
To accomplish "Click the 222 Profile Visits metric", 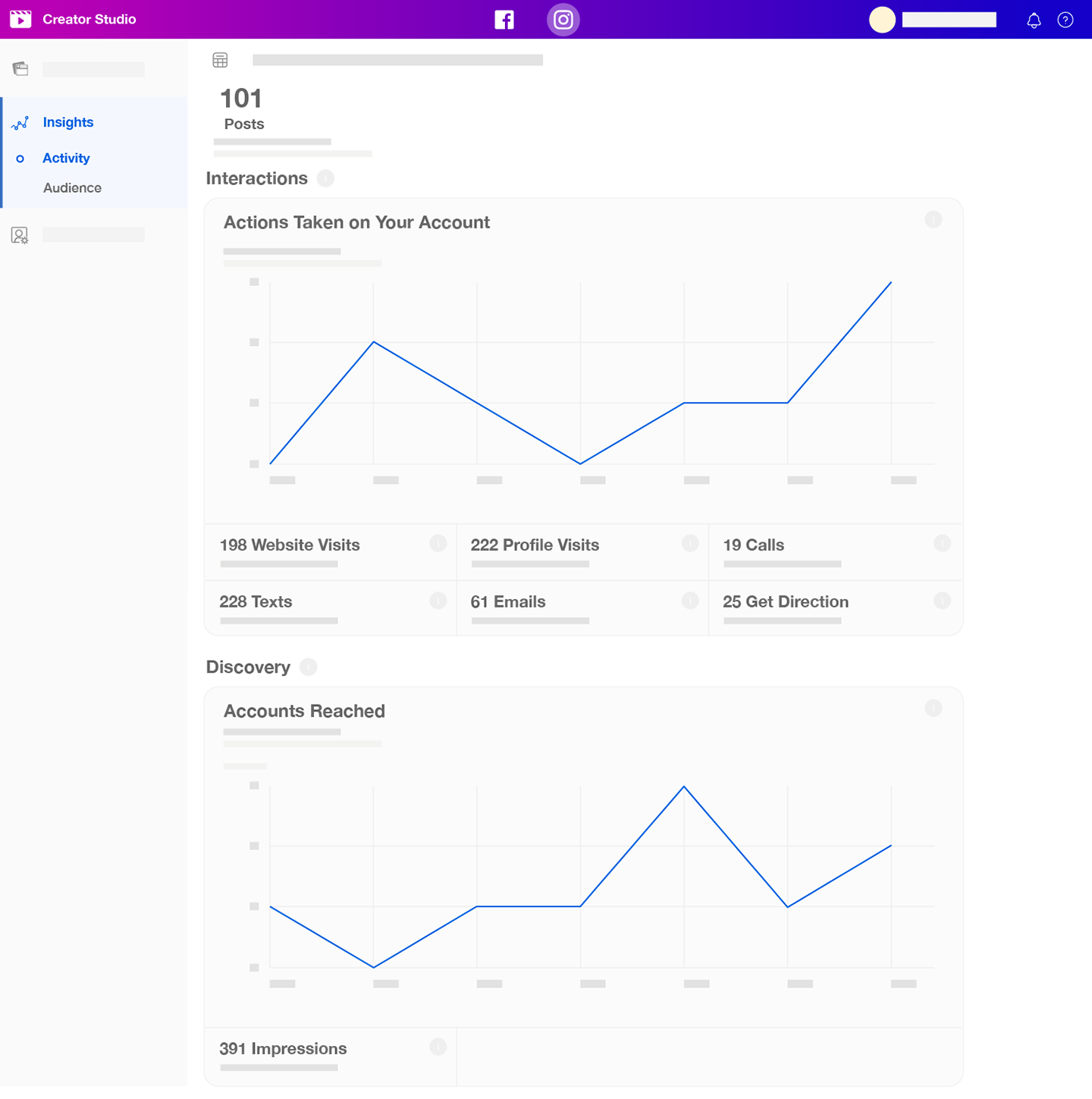I will [535, 545].
